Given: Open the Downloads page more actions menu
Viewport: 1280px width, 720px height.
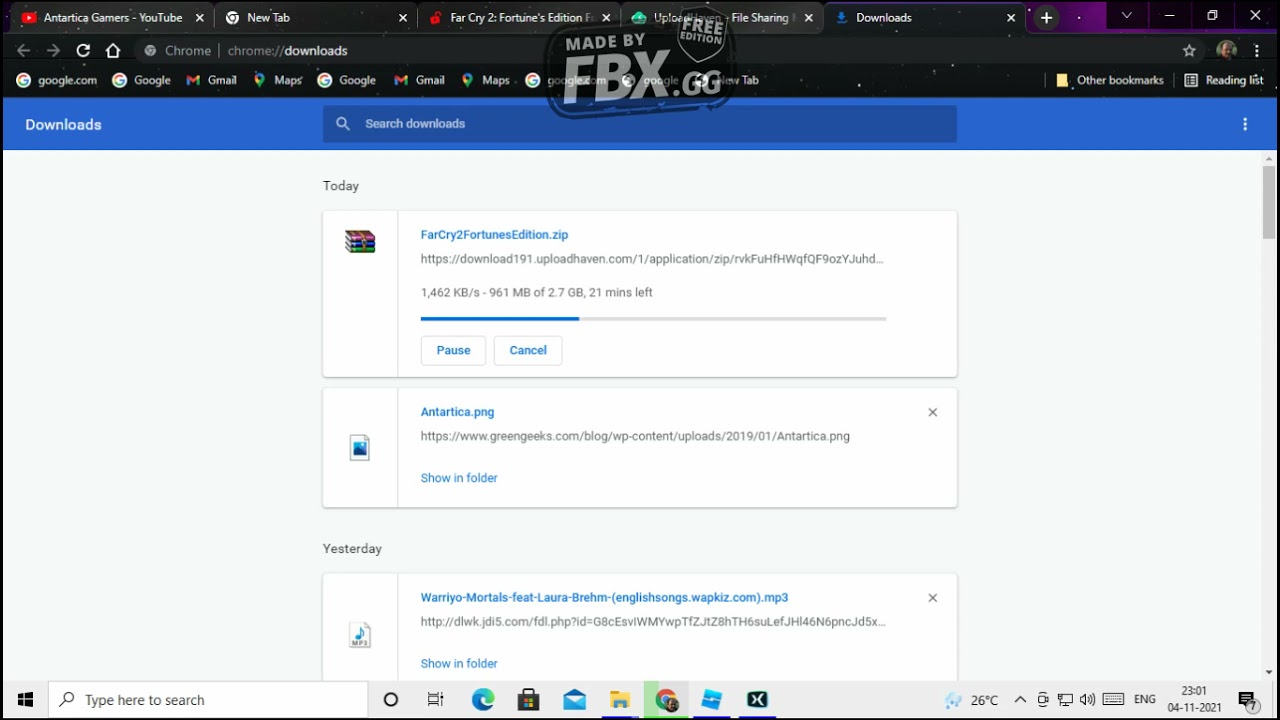Looking at the screenshot, I should [1245, 124].
